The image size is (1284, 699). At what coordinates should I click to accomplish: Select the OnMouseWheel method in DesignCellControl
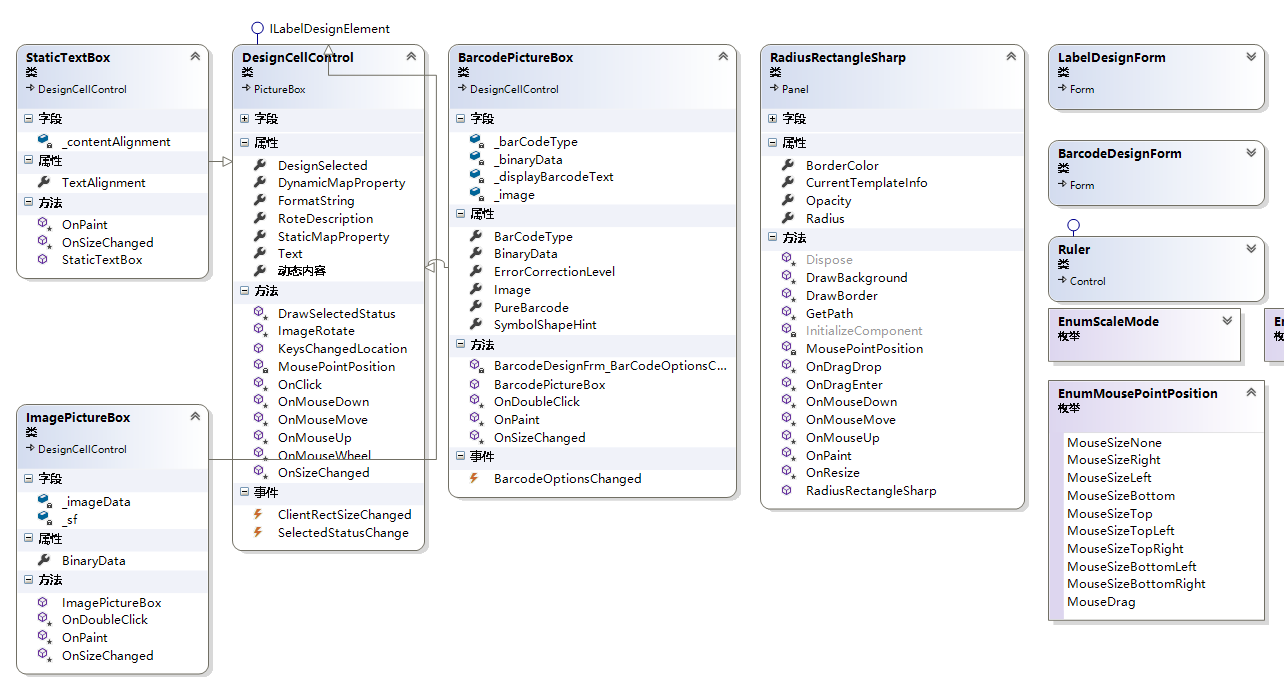tap(324, 455)
